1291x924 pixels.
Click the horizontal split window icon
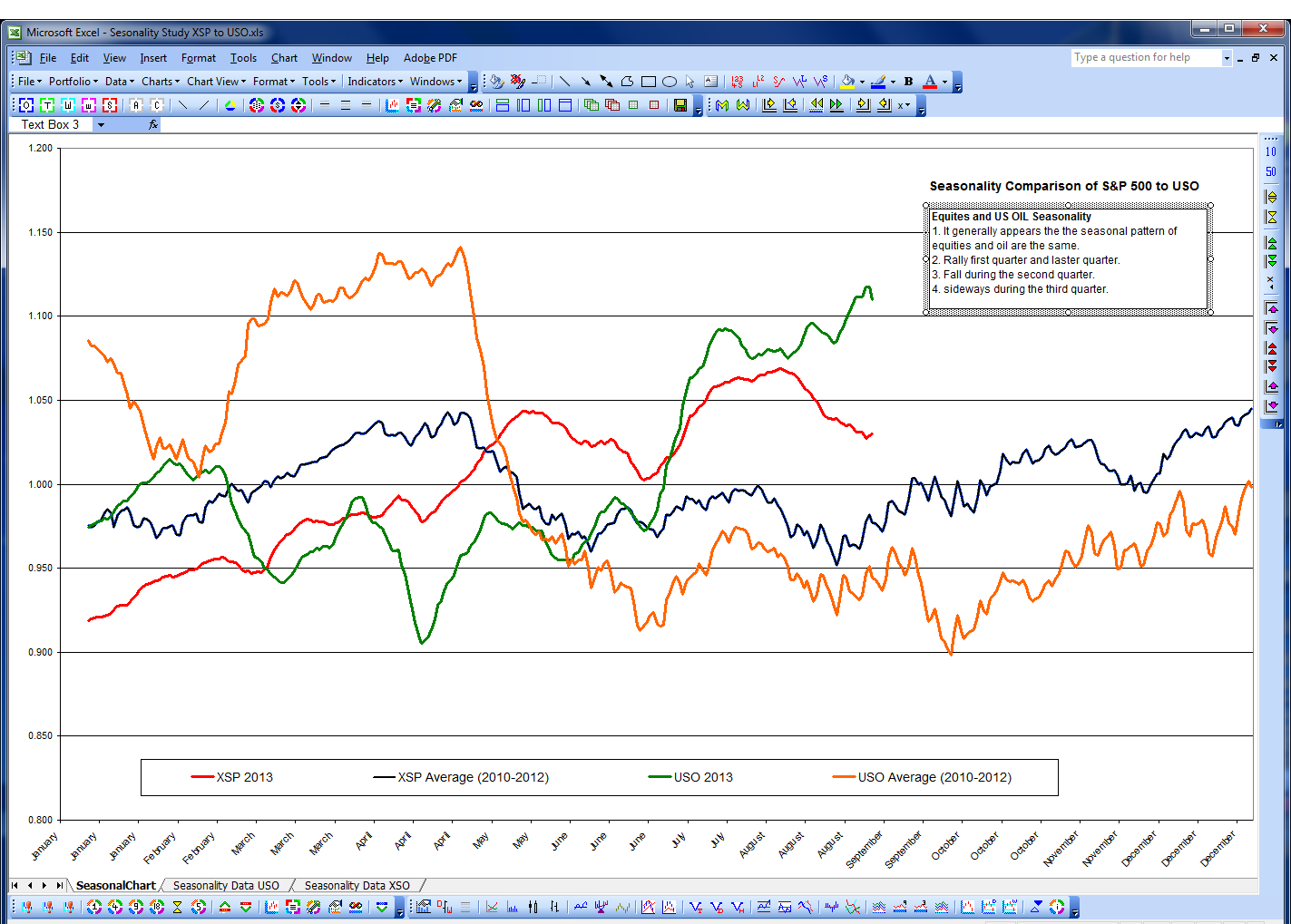503,105
